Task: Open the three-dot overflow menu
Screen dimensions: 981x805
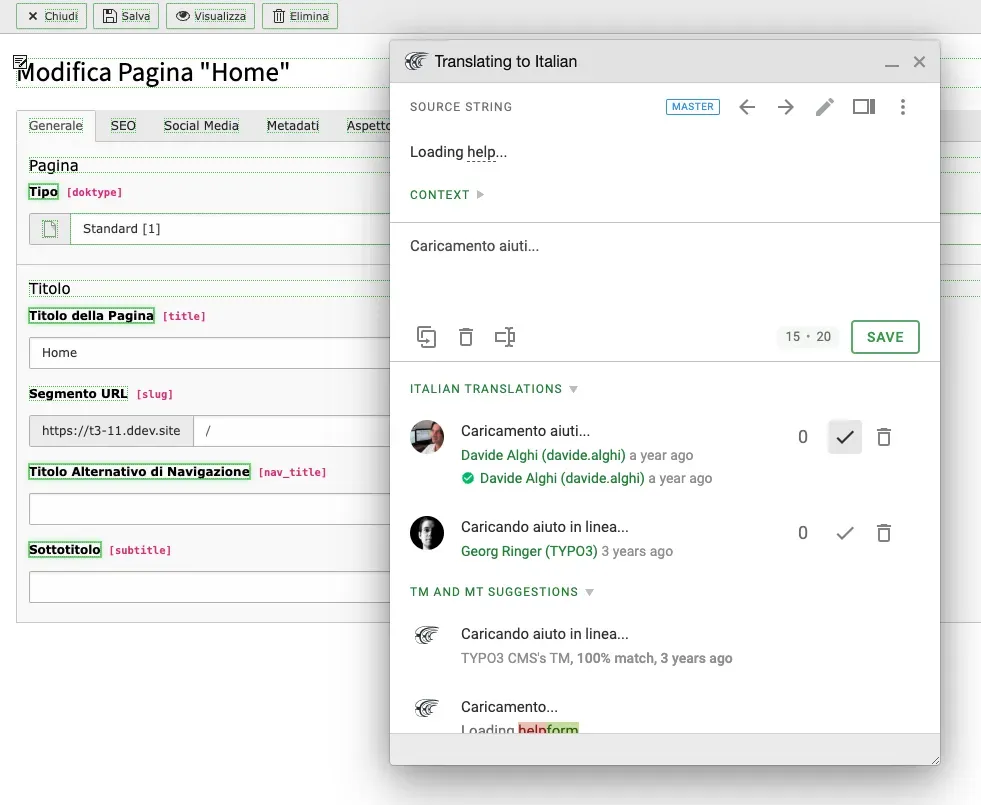Action: coord(903,107)
